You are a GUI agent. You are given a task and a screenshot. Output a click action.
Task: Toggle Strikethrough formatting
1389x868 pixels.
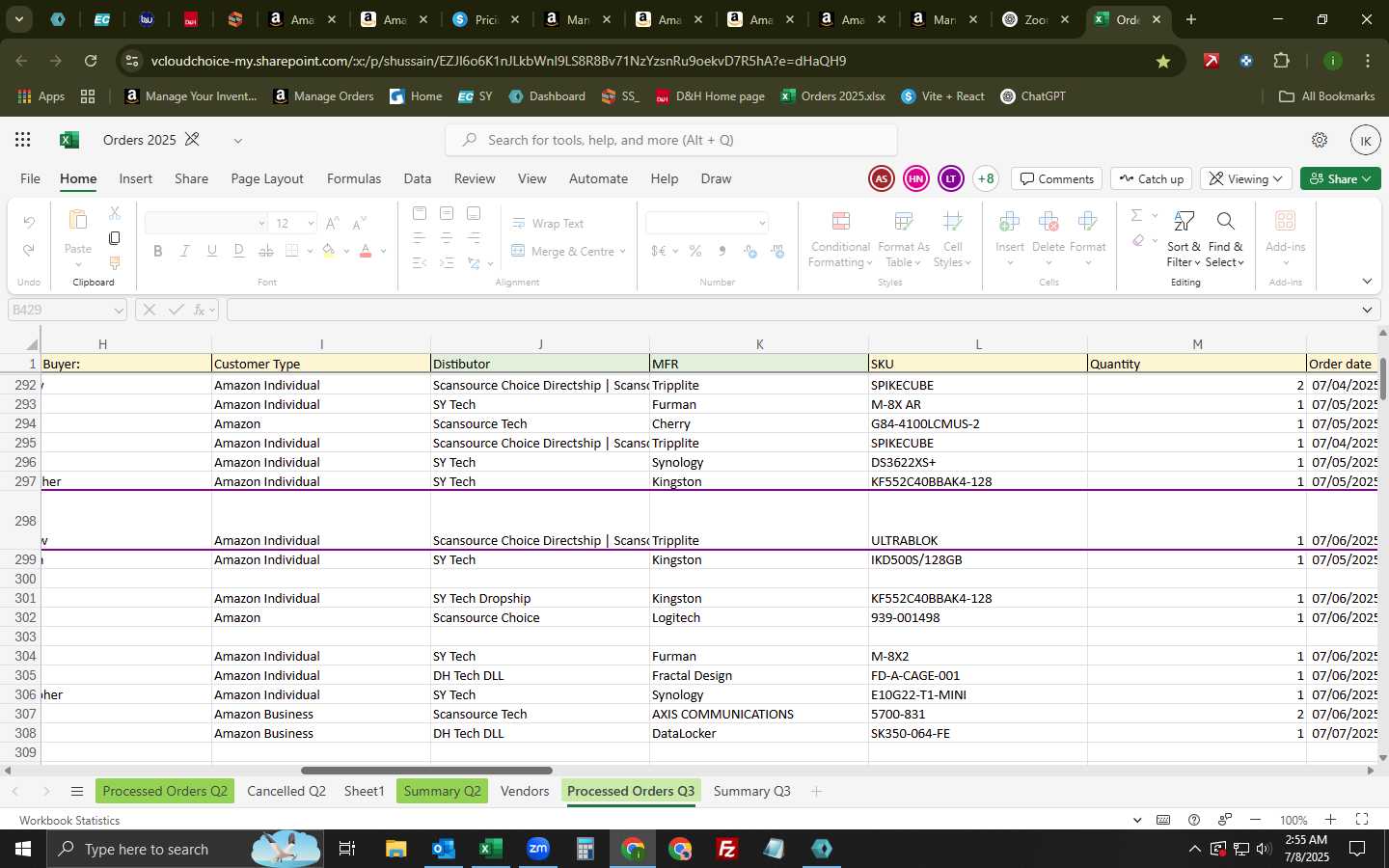click(x=266, y=252)
